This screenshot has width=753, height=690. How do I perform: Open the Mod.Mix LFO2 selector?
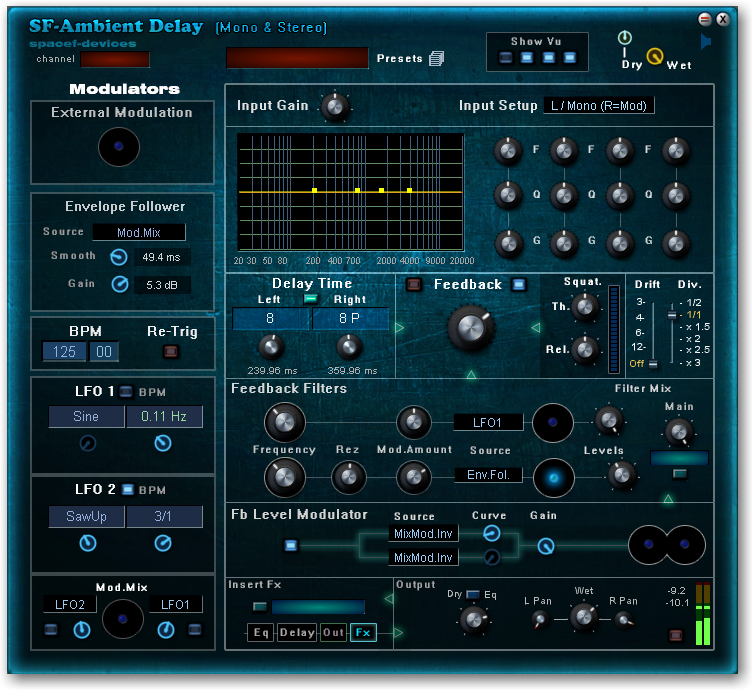tap(70, 605)
